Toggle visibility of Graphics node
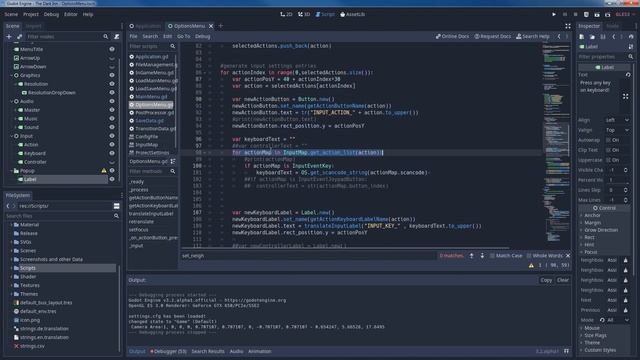This screenshot has height=360, width=640. 112,76
